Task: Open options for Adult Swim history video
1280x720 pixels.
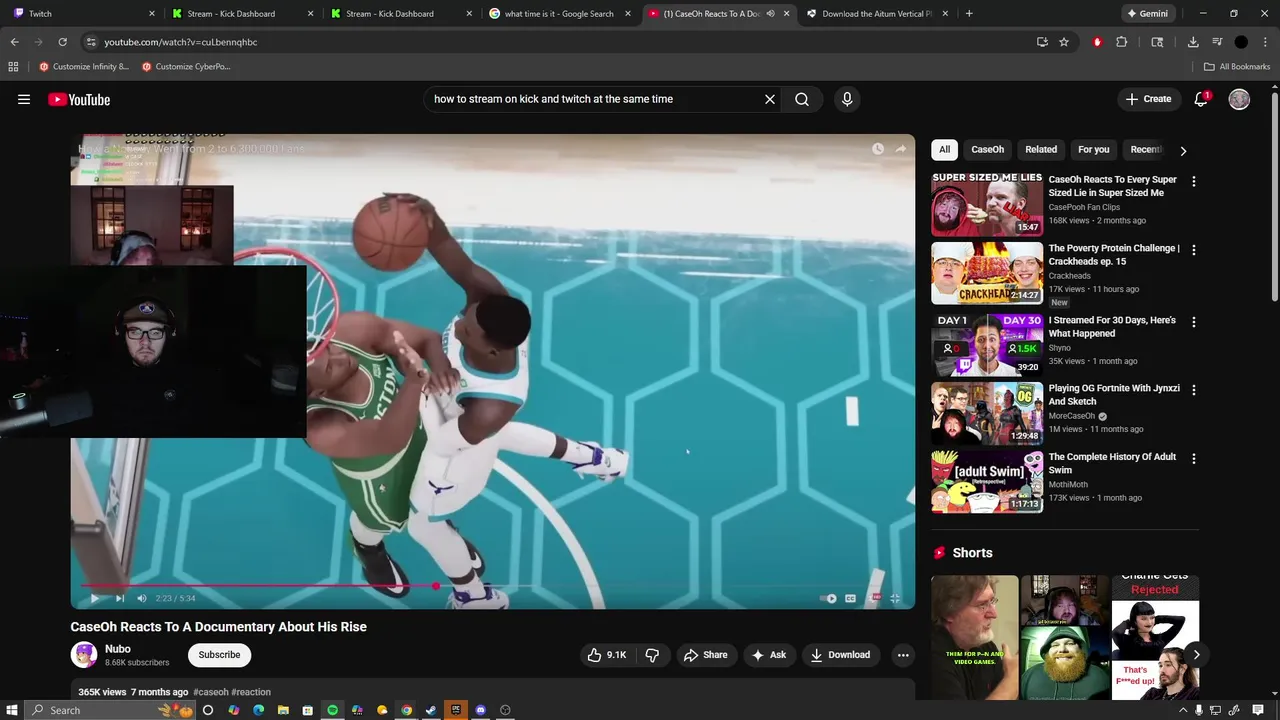Action: click(x=1193, y=458)
